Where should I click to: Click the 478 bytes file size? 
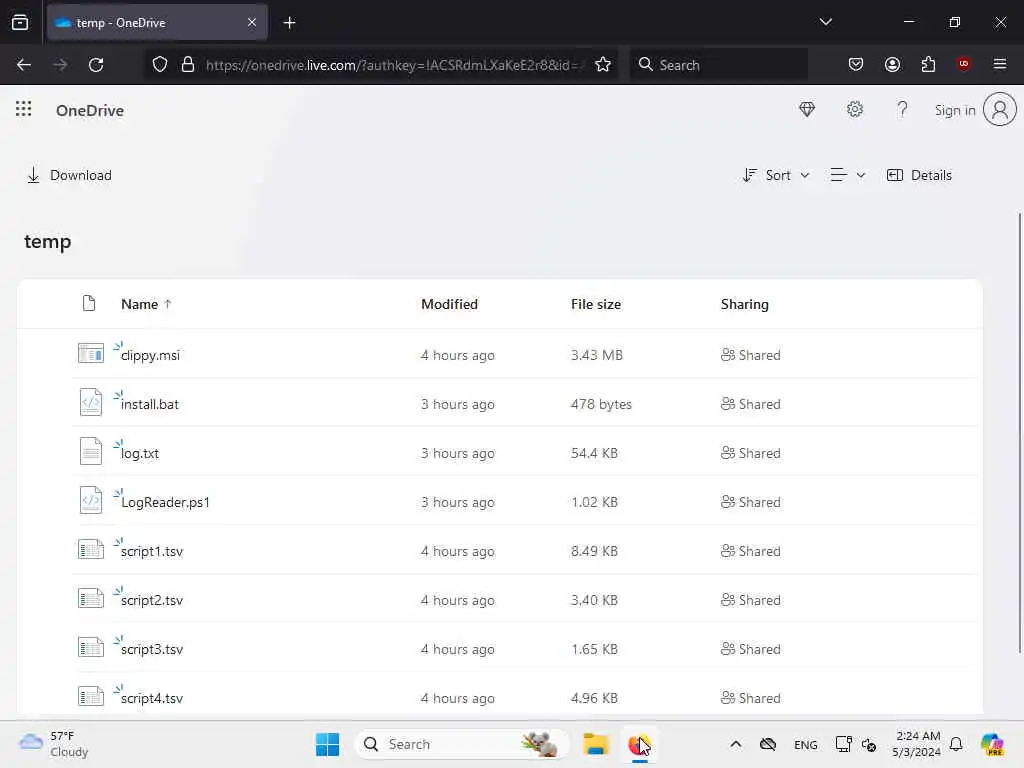point(601,404)
